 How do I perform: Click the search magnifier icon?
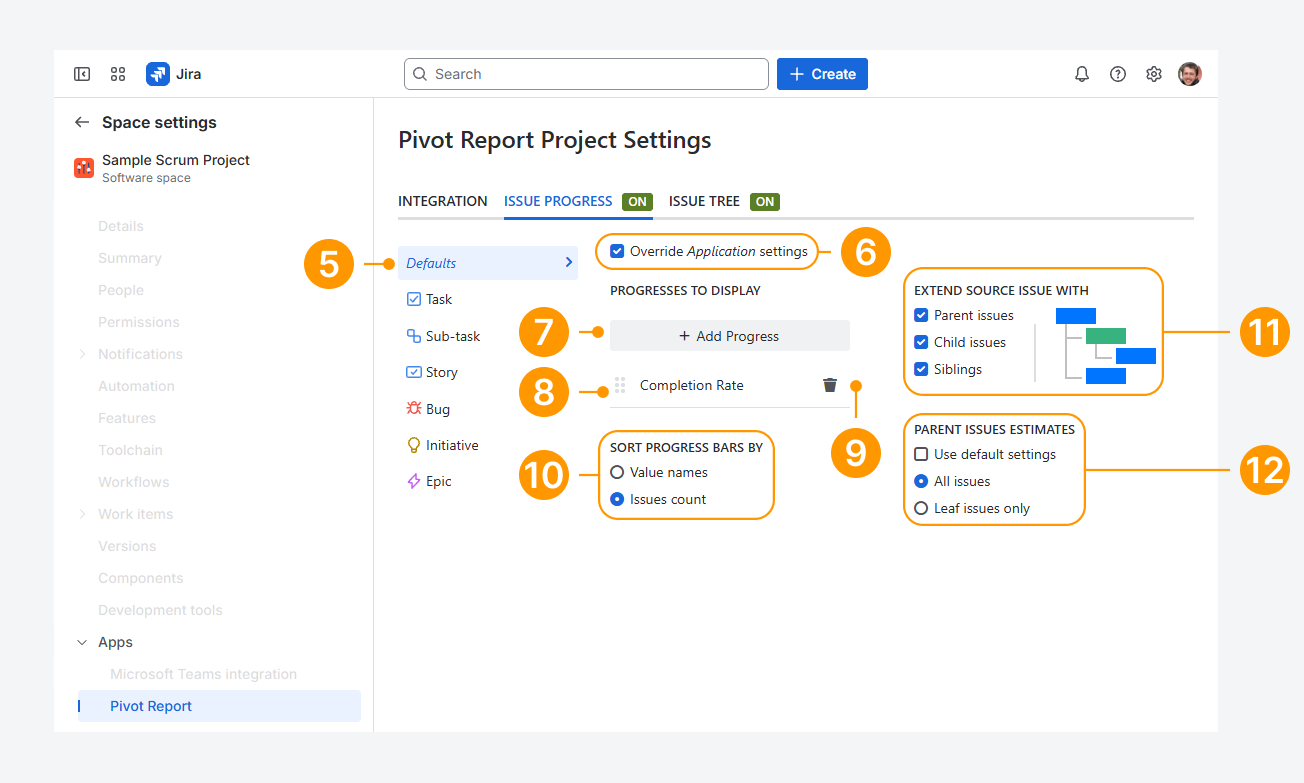(420, 74)
